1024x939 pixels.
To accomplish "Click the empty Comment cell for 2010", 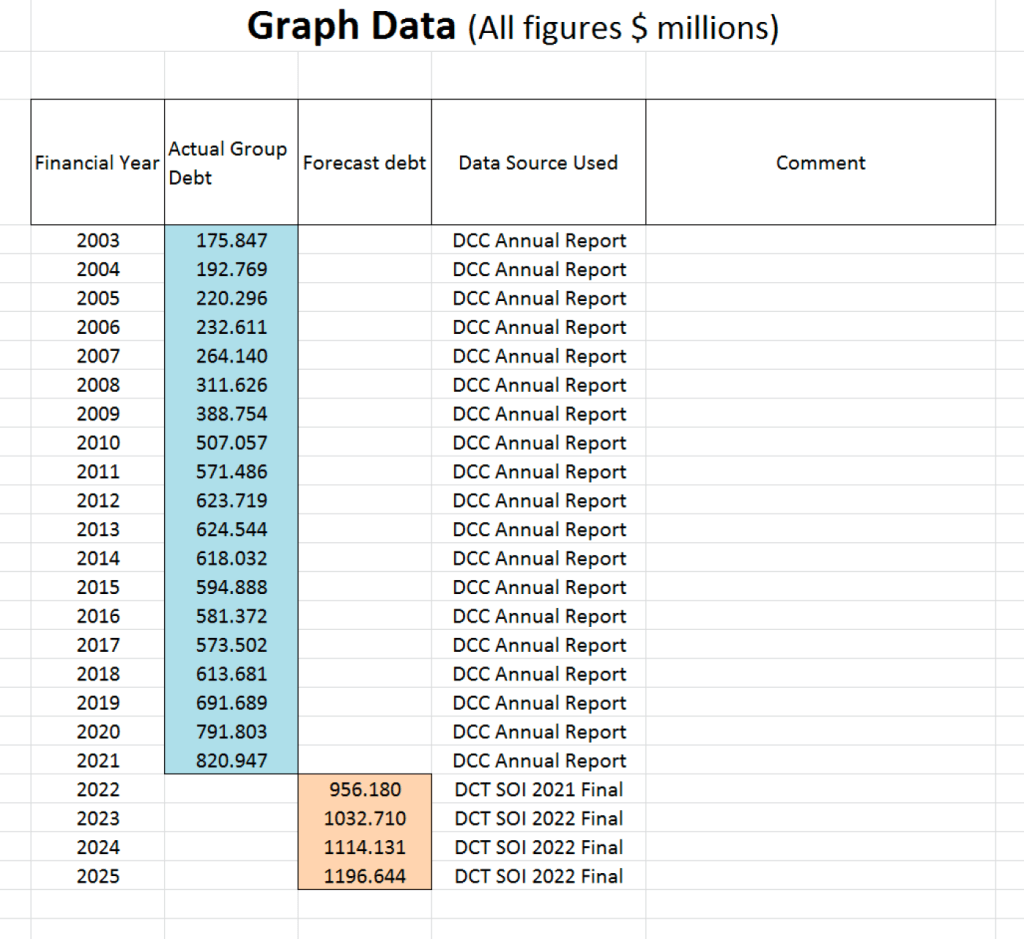I will [820, 443].
